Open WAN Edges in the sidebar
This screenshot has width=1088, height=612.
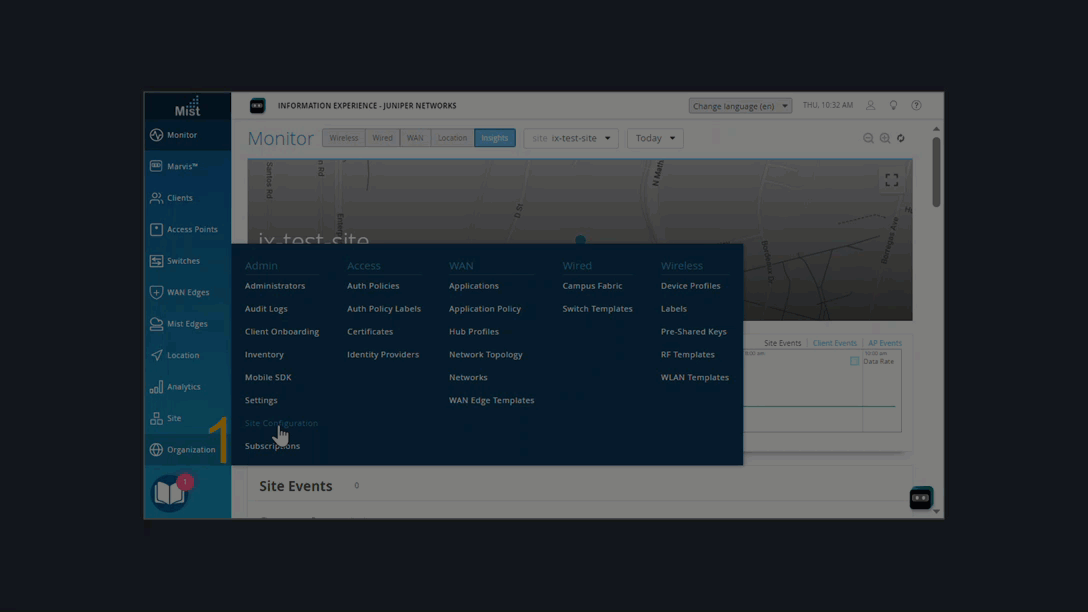[x=187, y=292]
